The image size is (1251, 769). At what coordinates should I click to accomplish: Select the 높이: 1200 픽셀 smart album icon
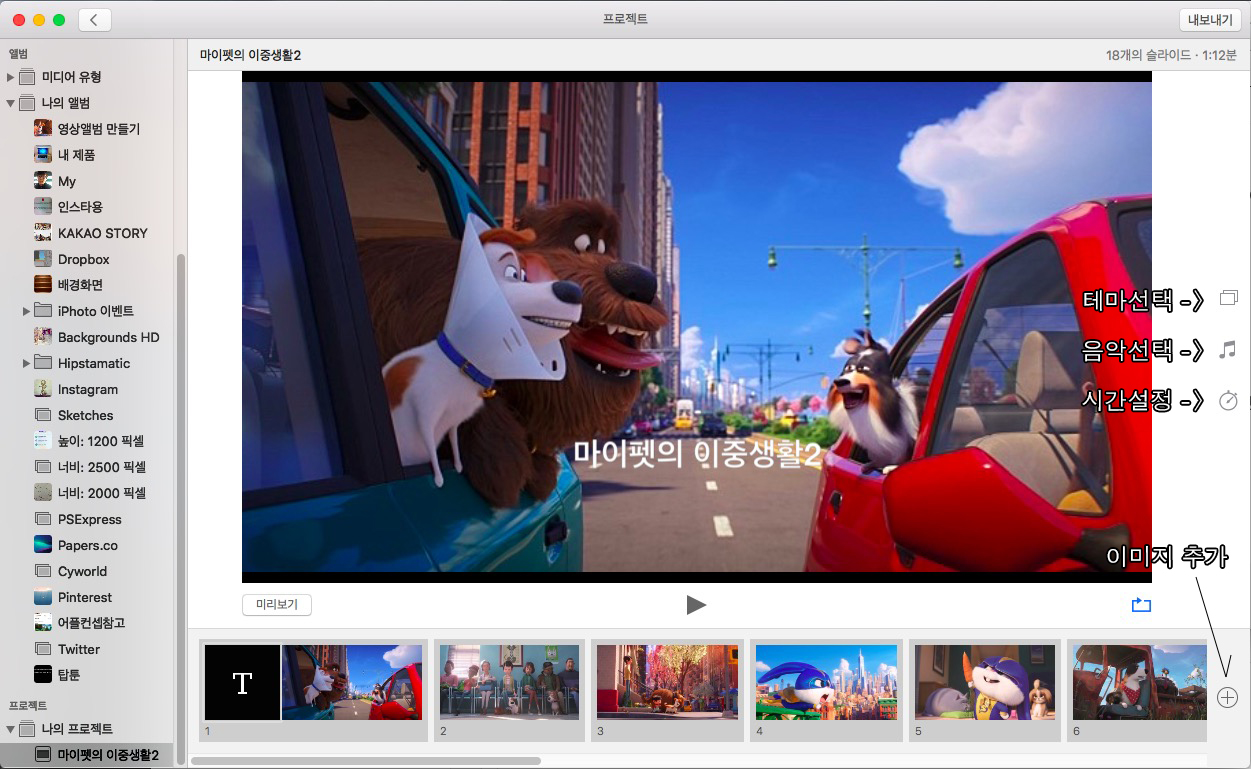(x=43, y=441)
